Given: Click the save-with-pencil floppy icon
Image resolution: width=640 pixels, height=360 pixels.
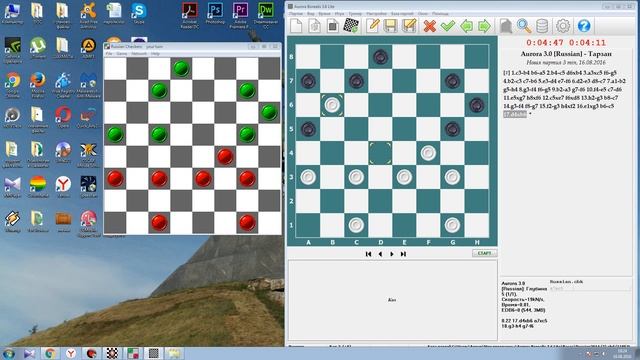Looking at the screenshot, I should pos(409,26).
